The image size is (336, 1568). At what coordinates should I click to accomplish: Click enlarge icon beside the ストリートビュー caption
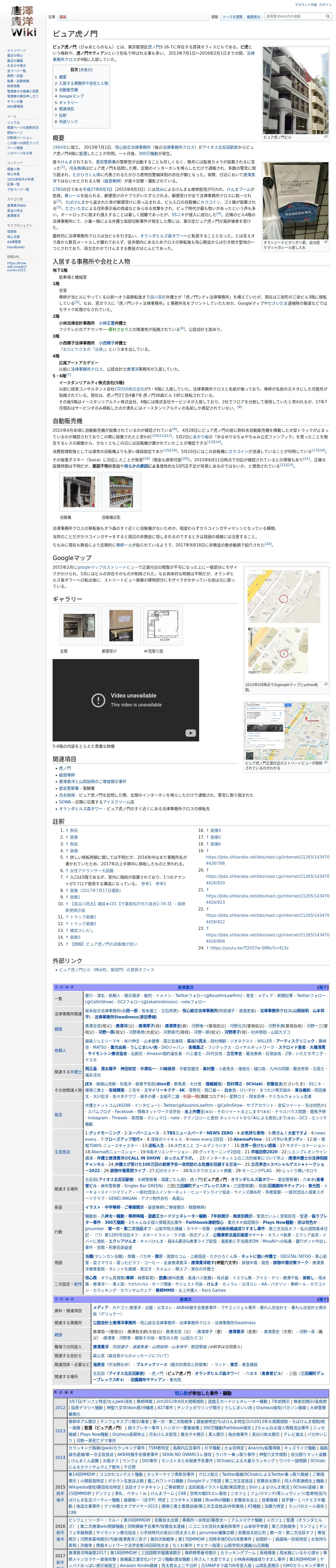(x=326, y=763)
